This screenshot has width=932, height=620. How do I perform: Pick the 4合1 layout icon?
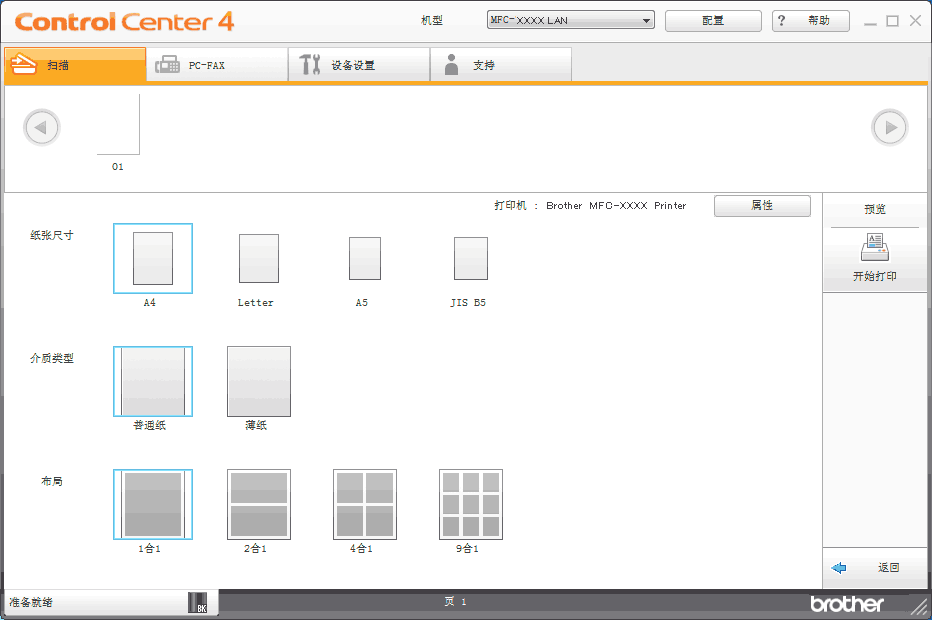pyautogui.click(x=364, y=504)
